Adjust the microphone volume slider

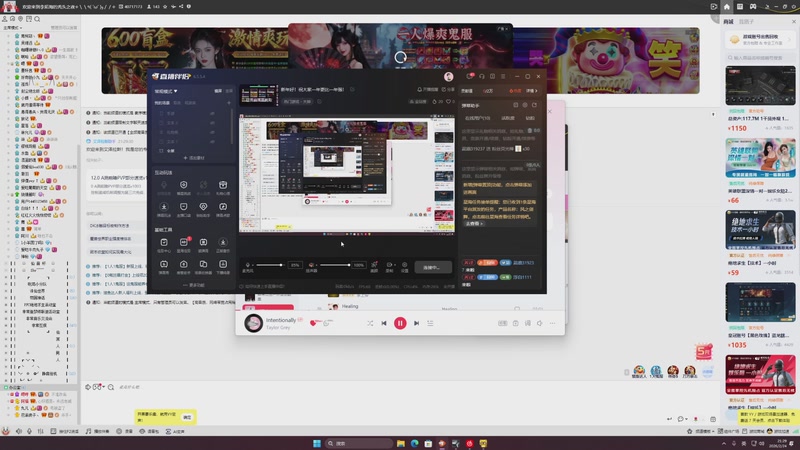pos(269,265)
